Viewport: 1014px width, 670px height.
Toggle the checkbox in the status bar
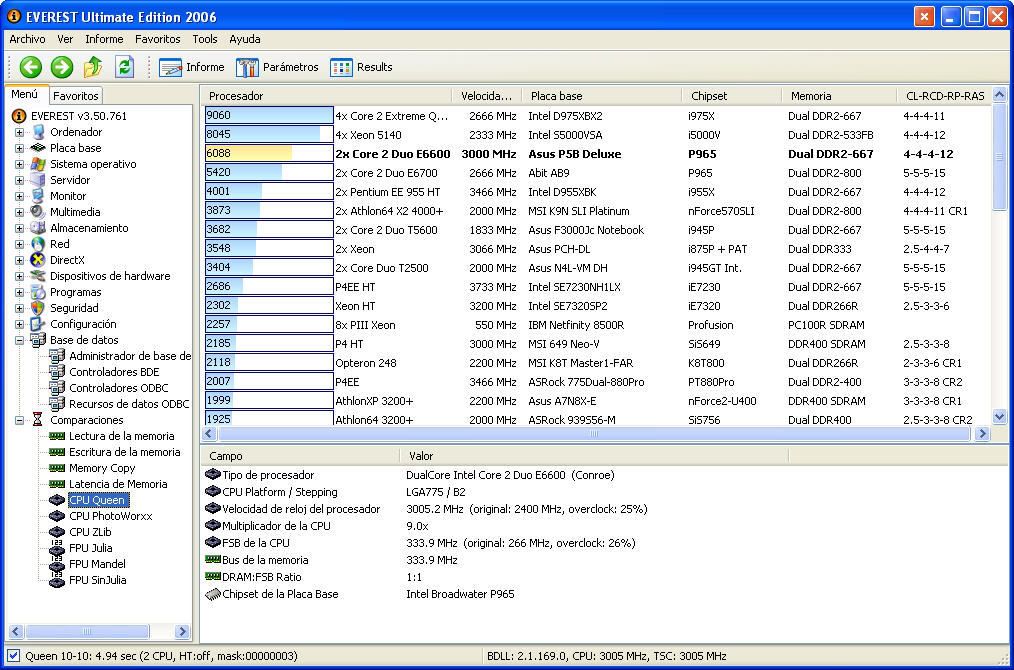point(13,656)
